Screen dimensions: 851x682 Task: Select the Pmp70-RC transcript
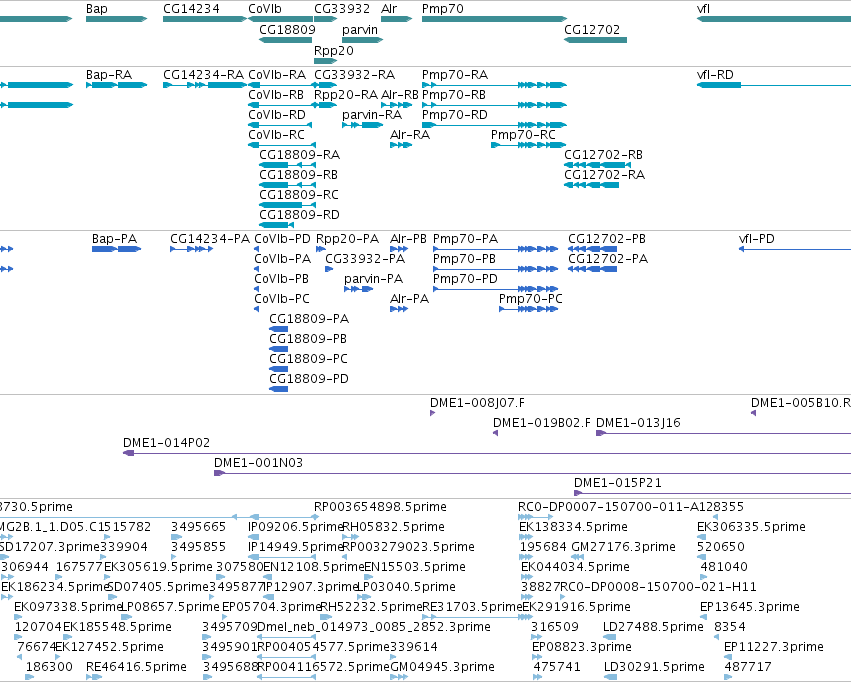529,145
